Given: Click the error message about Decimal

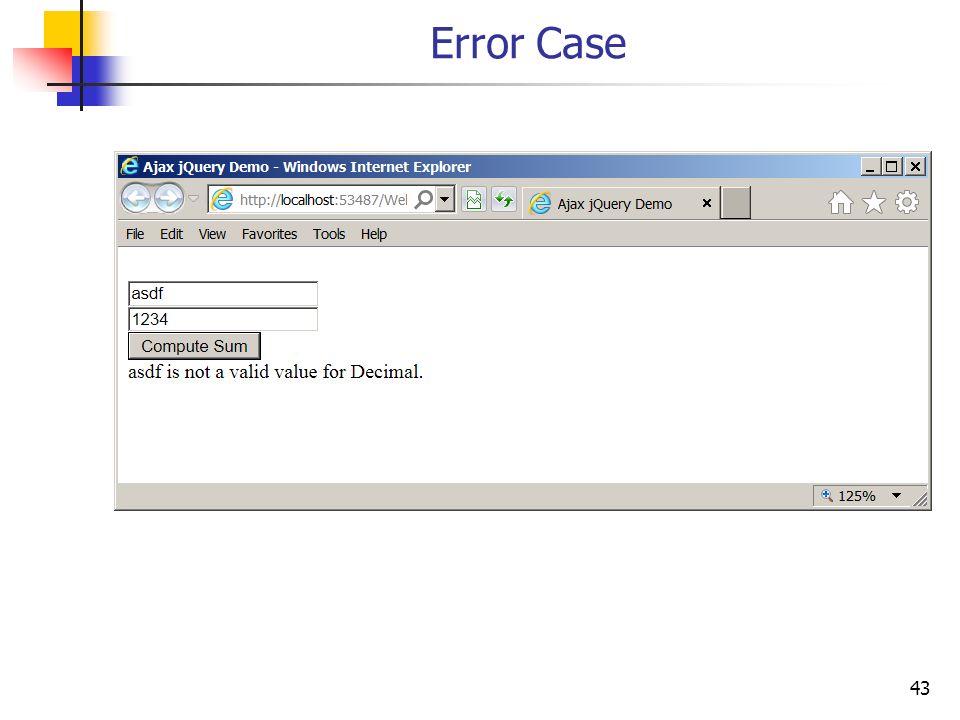Looking at the screenshot, I should 276,372.
